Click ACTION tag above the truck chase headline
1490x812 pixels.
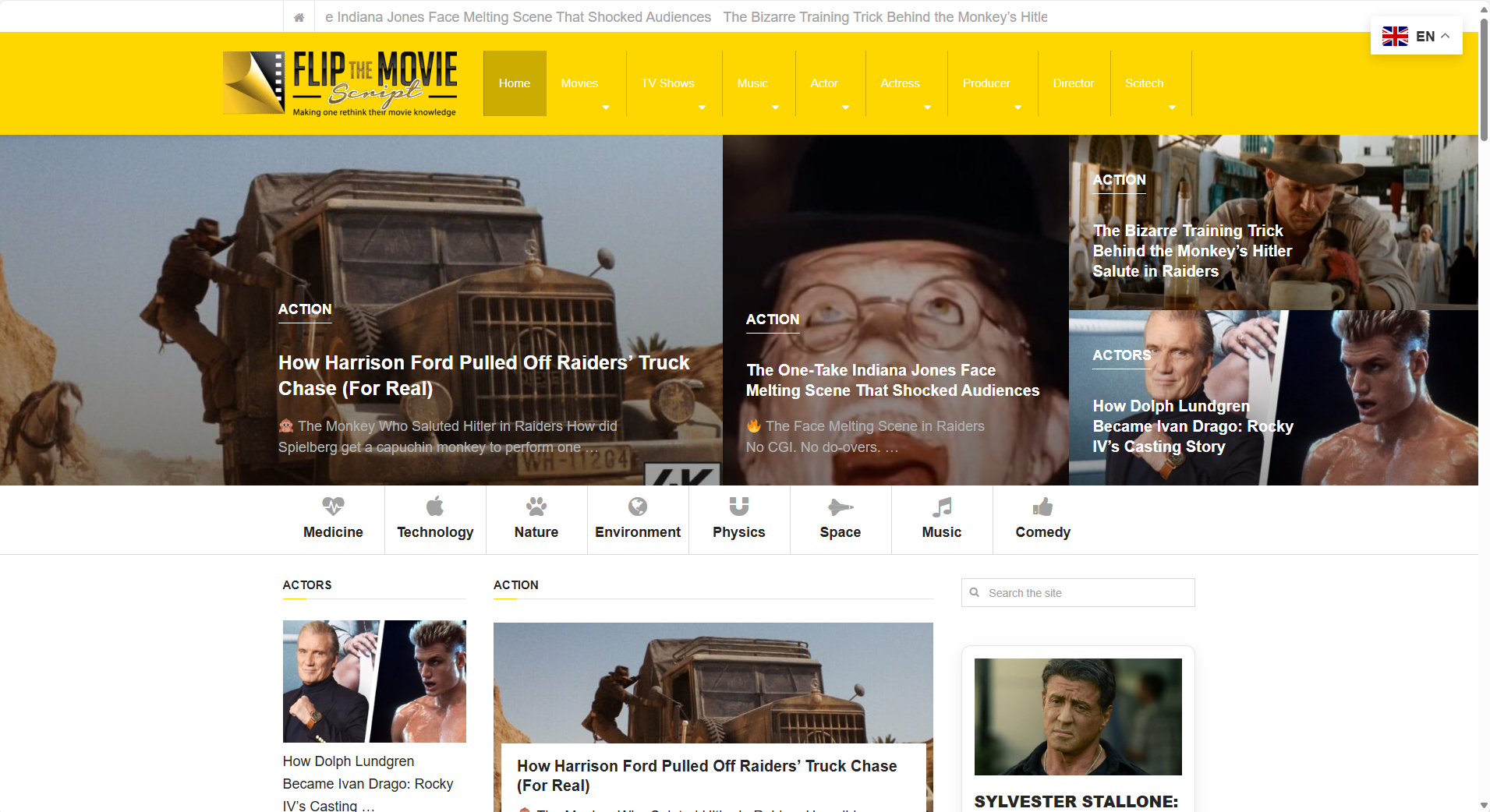[305, 309]
